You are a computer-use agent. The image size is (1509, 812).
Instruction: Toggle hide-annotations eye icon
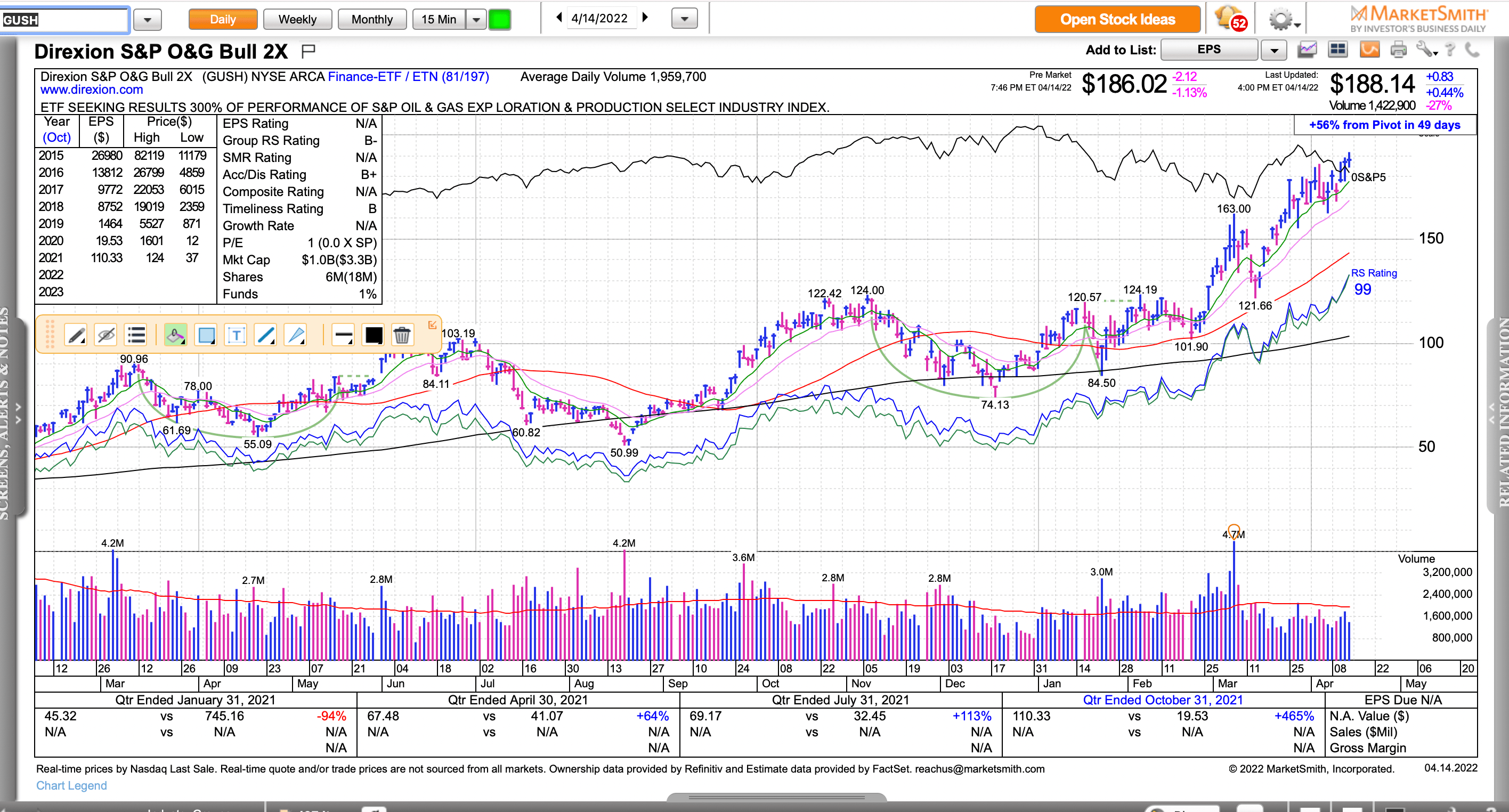(106, 335)
